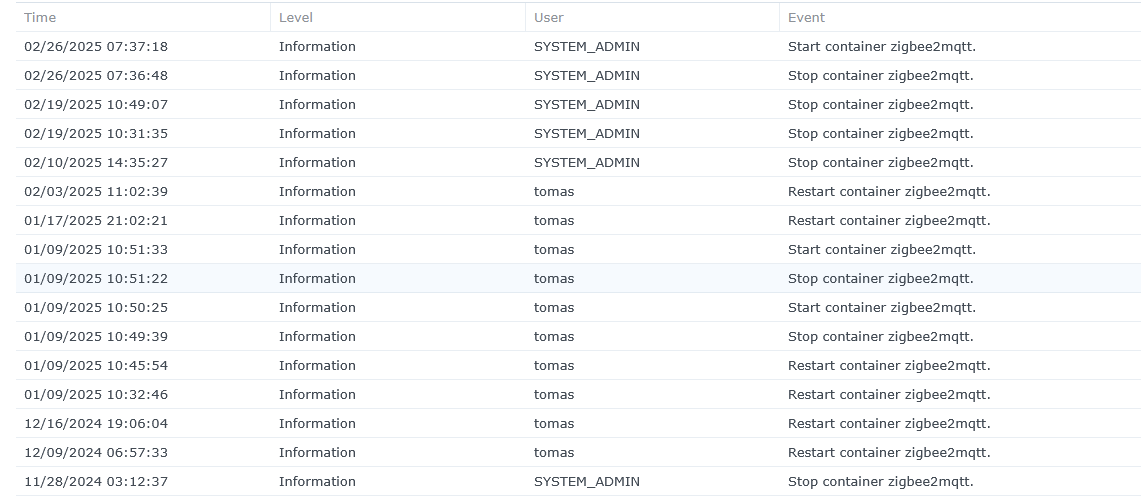Select the 01/09/2025 10:49:39 stop entry
1141x499 pixels.
[x=96, y=337]
